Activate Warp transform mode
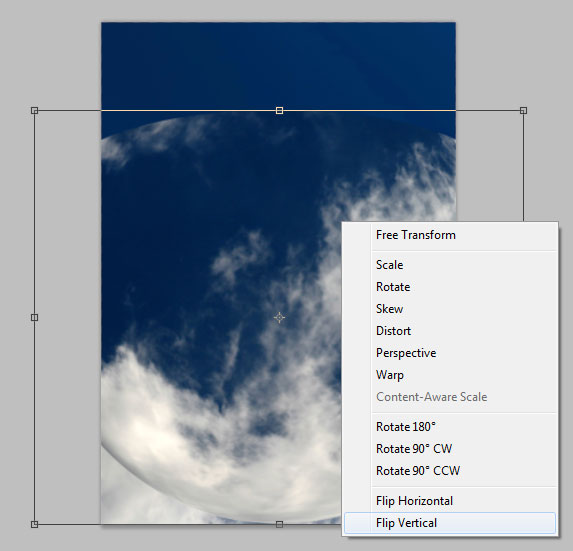573x551 pixels. tap(450, 375)
